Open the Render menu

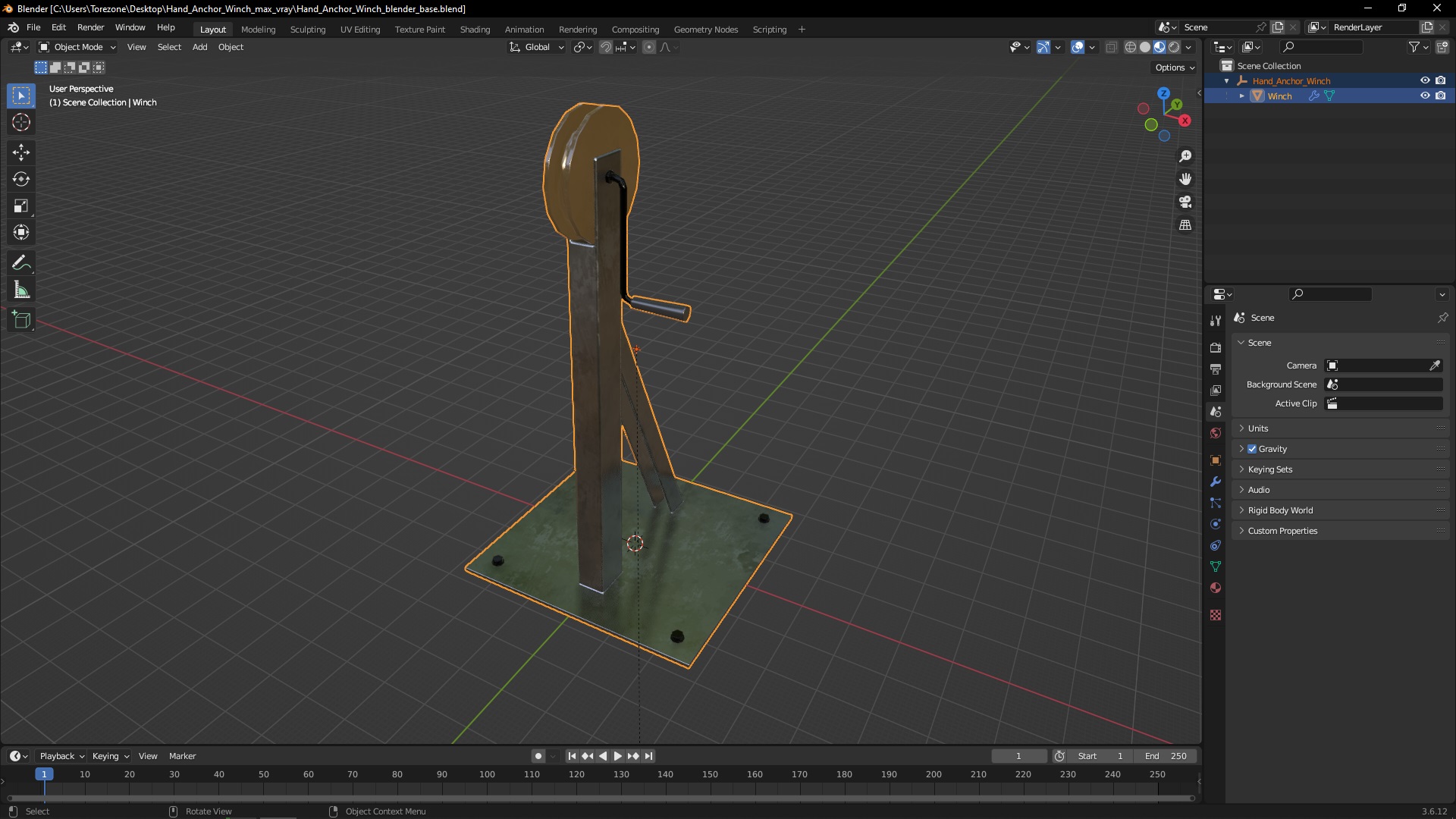[x=90, y=27]
